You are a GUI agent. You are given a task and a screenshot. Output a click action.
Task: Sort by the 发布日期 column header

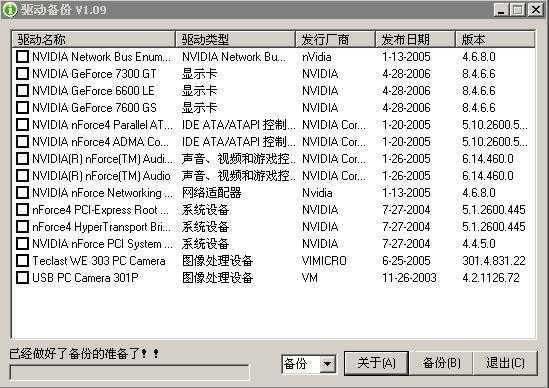click(415, 39)
